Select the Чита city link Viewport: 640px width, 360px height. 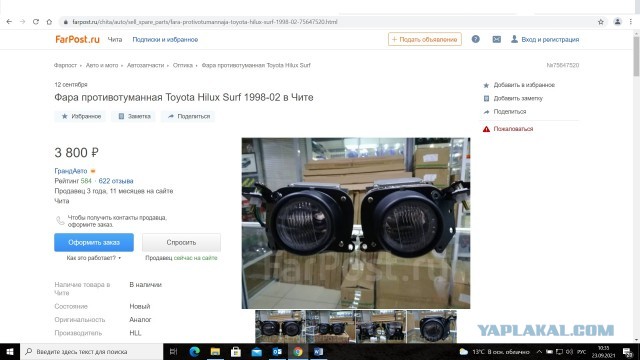[x=115, y=40]
